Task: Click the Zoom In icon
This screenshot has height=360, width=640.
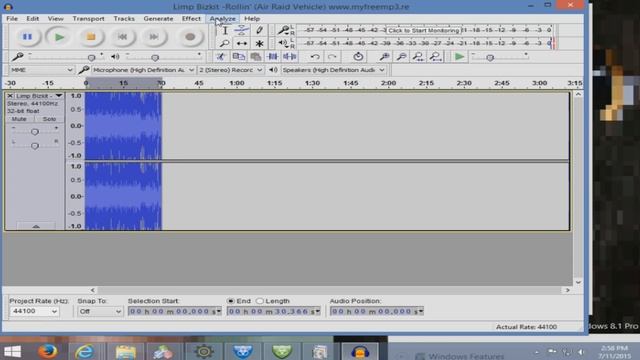Action: click(384, 57)
